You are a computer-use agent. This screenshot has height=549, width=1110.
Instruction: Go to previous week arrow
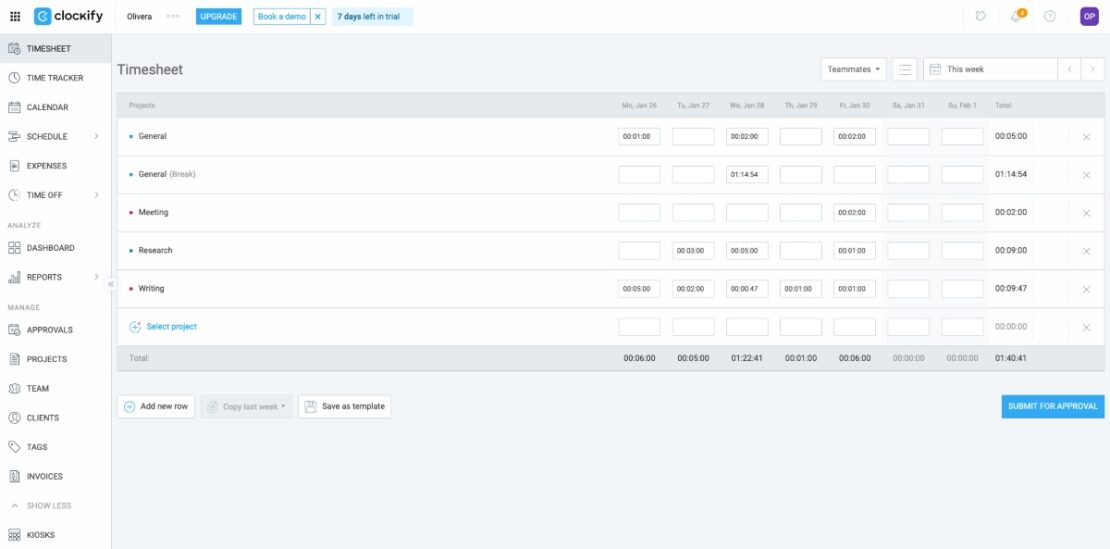[1069, 69]
